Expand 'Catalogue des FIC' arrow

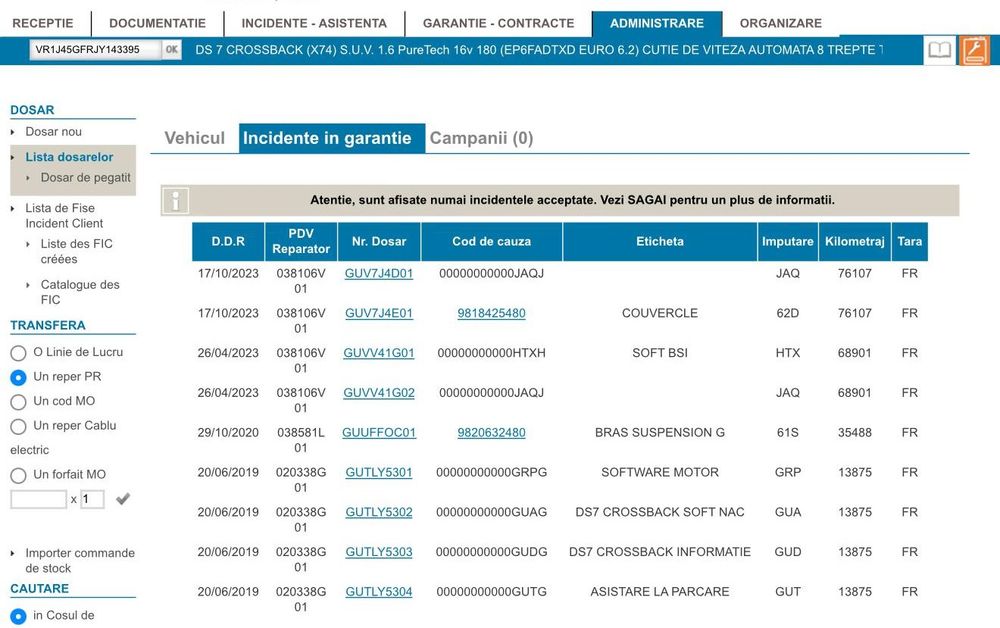[x=28, y=285]
